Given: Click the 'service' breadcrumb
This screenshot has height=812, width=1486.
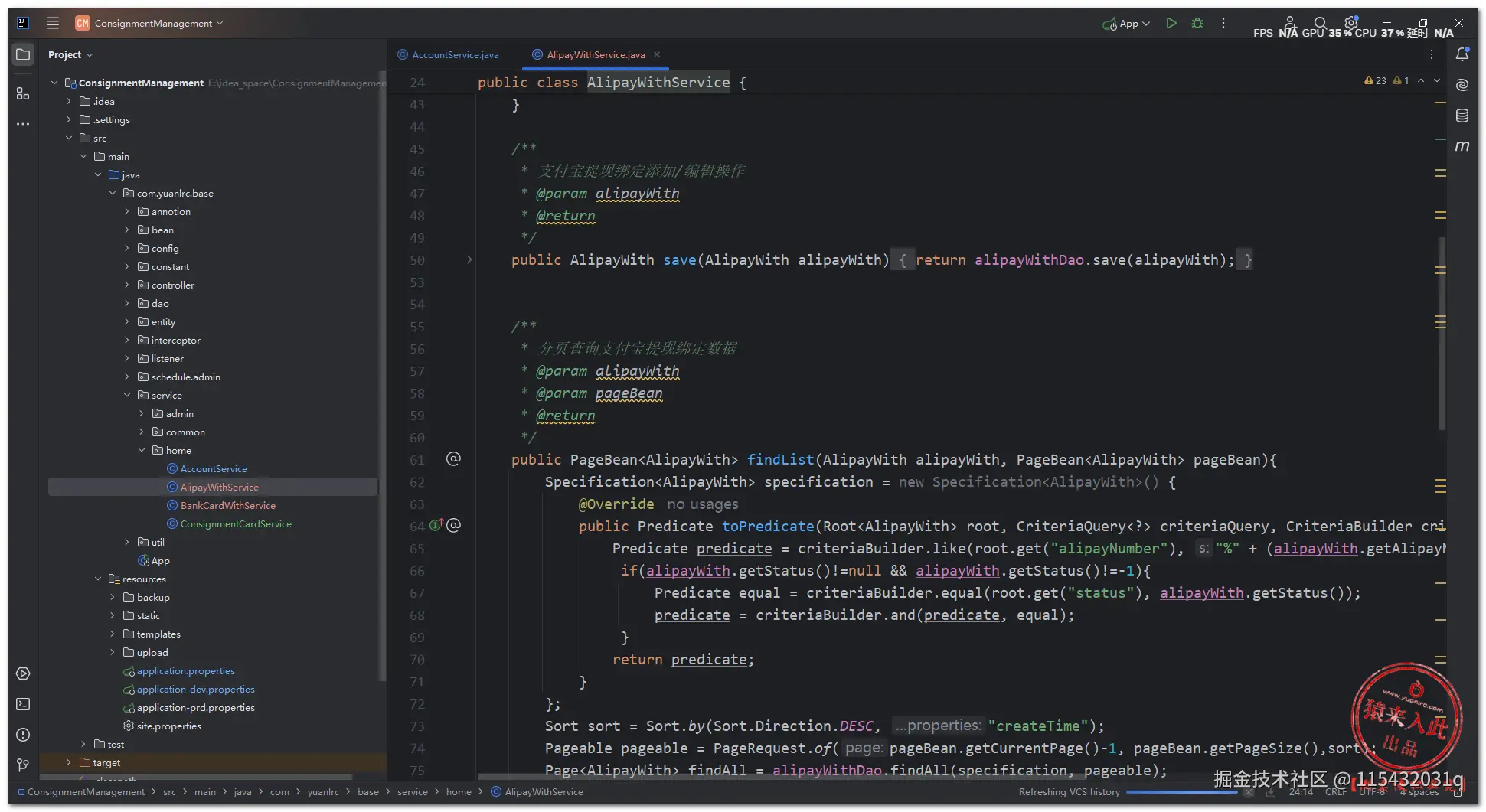Looking at the screenshot, I should pyautogui.click(x=413, y=791).
